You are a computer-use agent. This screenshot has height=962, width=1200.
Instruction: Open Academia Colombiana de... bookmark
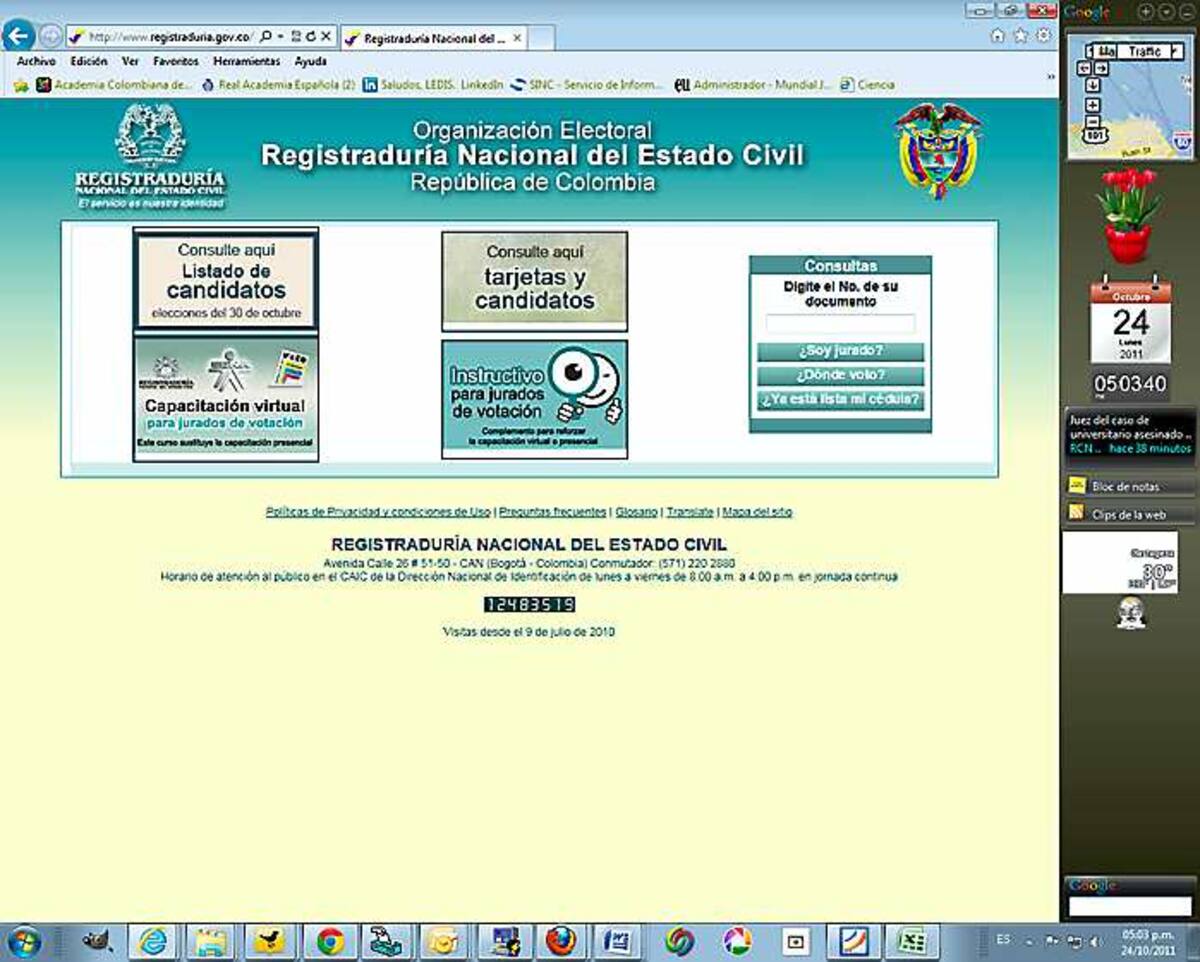click(115, 86)
